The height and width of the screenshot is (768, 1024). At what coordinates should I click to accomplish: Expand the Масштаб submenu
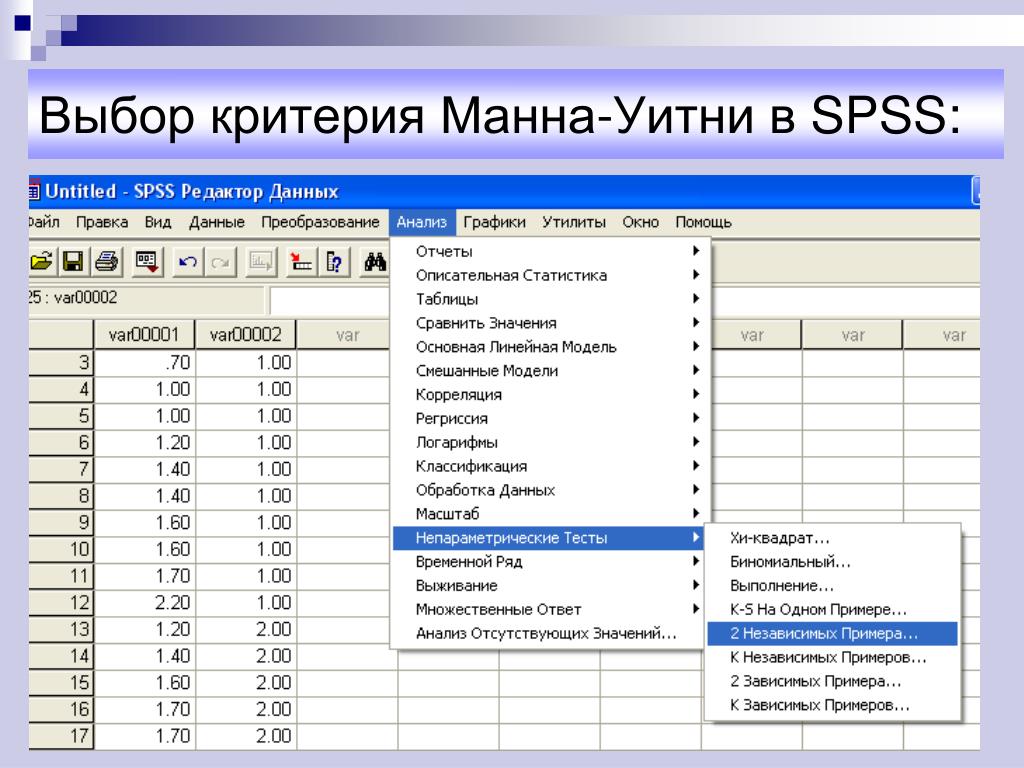click(x=548, y=514)
